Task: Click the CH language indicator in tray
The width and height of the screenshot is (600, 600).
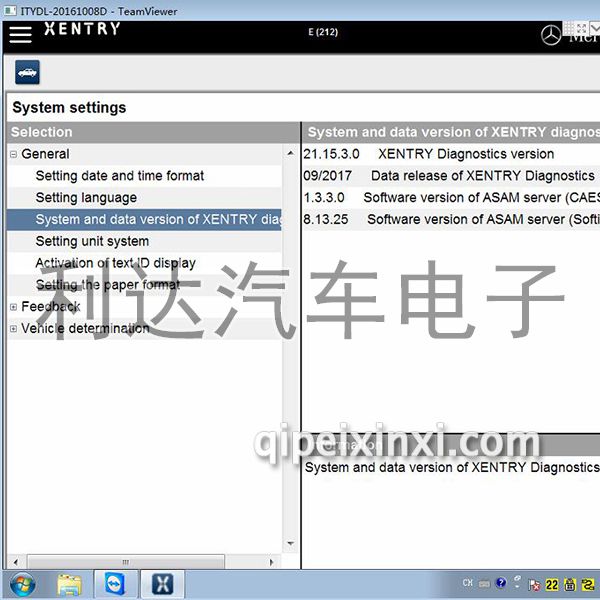Action: pyautogui.click(x=467, y=583)
